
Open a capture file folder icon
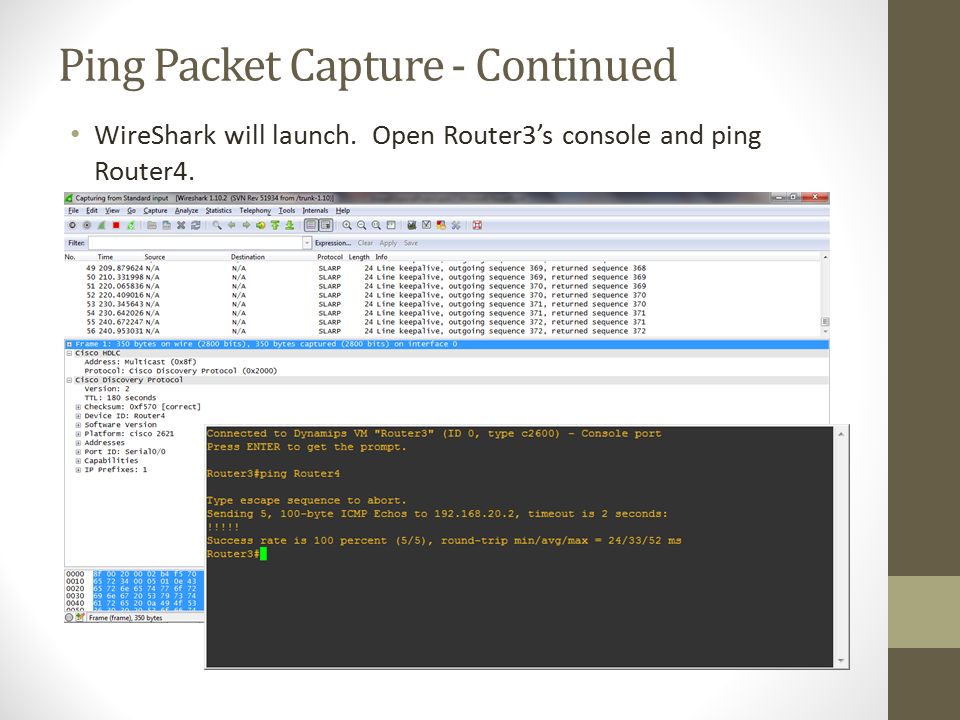[x=152, y=225]
